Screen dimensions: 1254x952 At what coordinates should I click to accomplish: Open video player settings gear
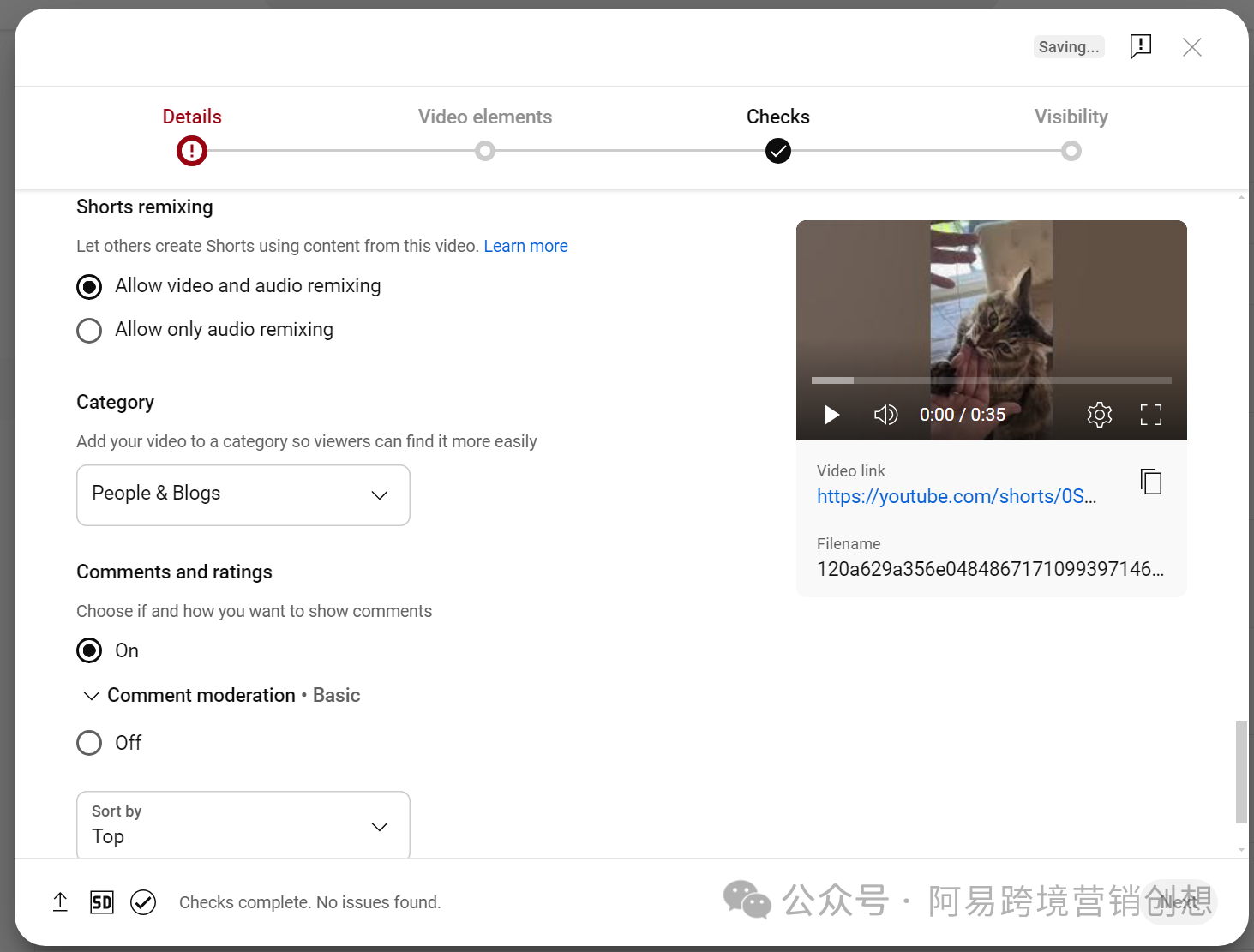click(x=1099, y=415)
